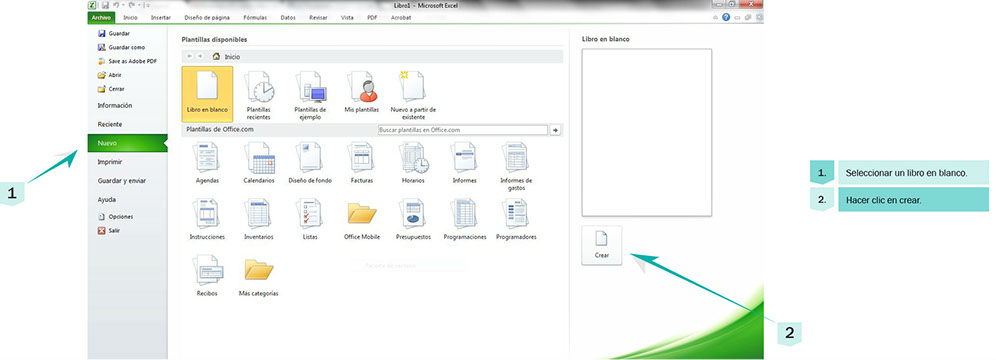
Task: Click Opciones in the sidebar
Action: pos(115,217)
